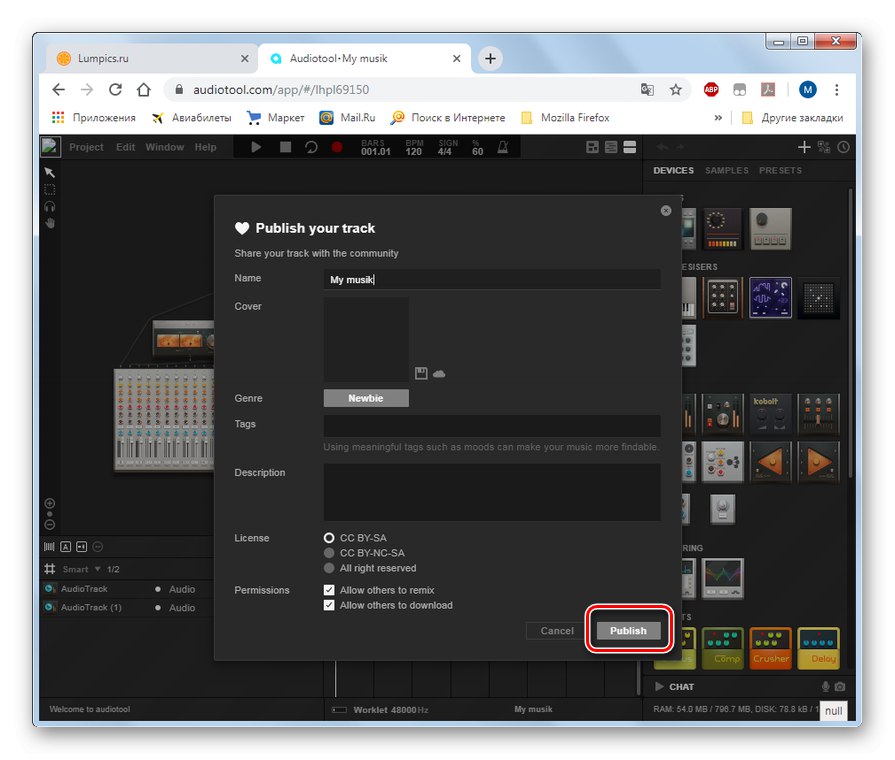Screen dimensions: 895x760
Task: Switch to the single-pane layout icon
Action: (x=630, y=147)
